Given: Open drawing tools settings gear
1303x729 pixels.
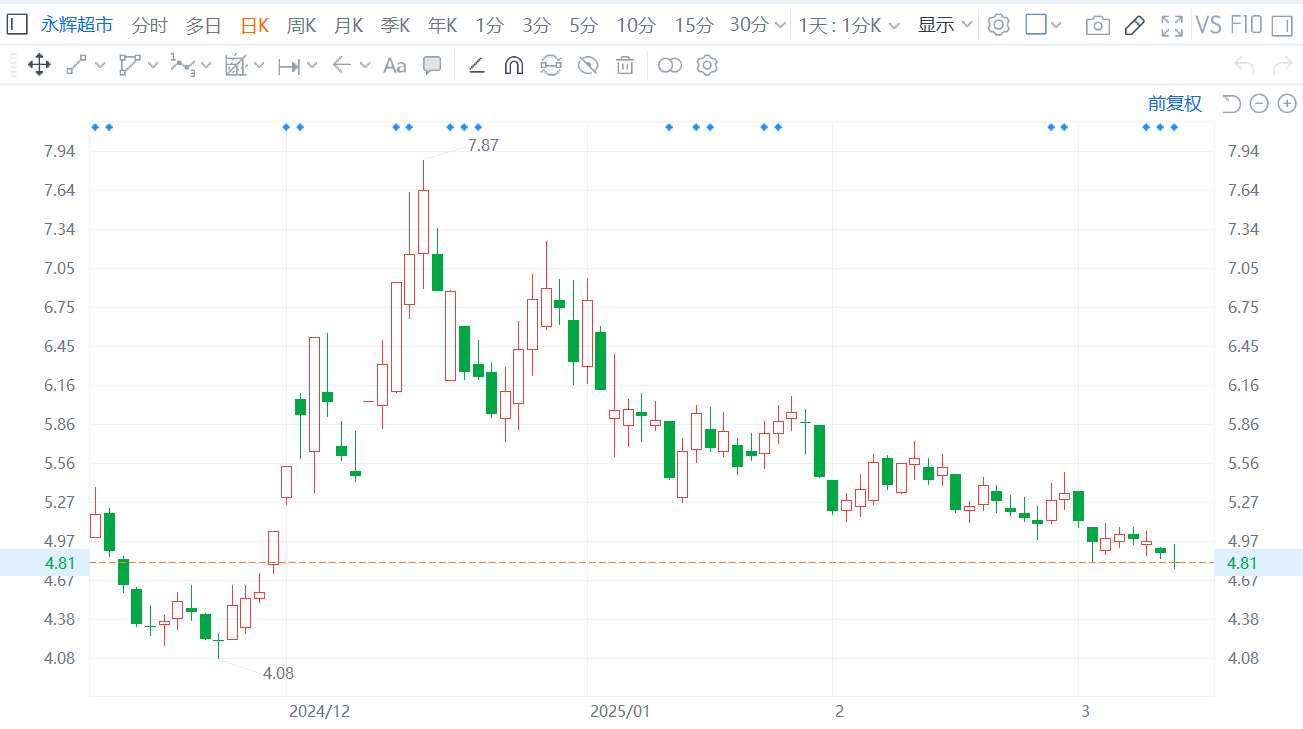Looking at the screenshot, I should [x=707, y=66].
